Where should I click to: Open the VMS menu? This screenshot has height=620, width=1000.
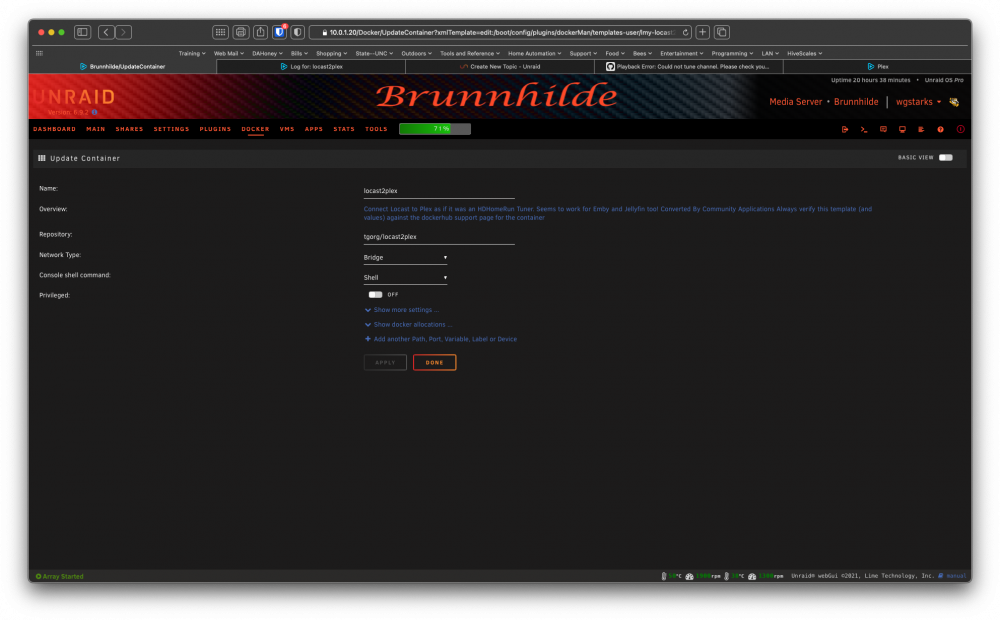coord(287,129)
